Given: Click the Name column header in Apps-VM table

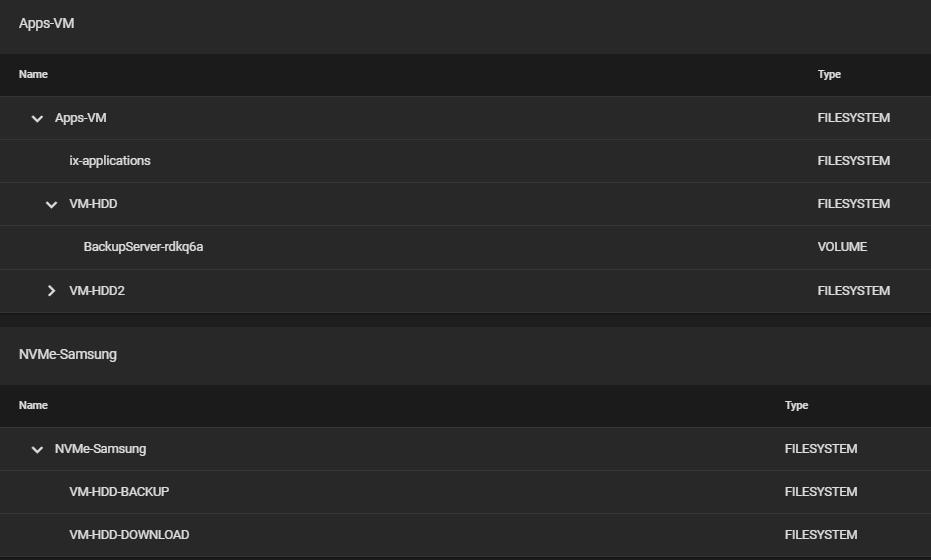Looking at the screenshot, I should point(33,74).
